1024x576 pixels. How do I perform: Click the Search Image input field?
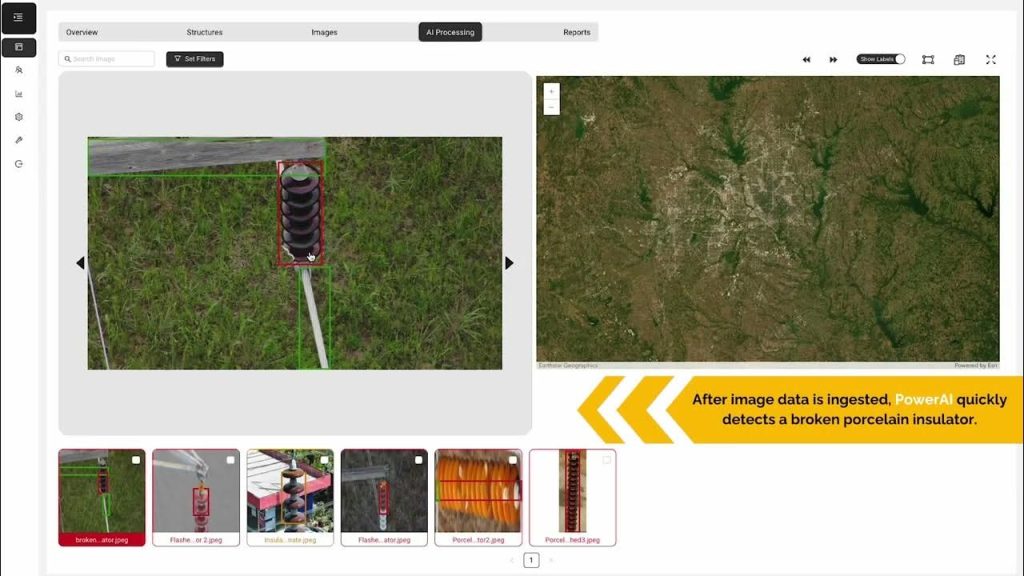click(x=107, y=59)
